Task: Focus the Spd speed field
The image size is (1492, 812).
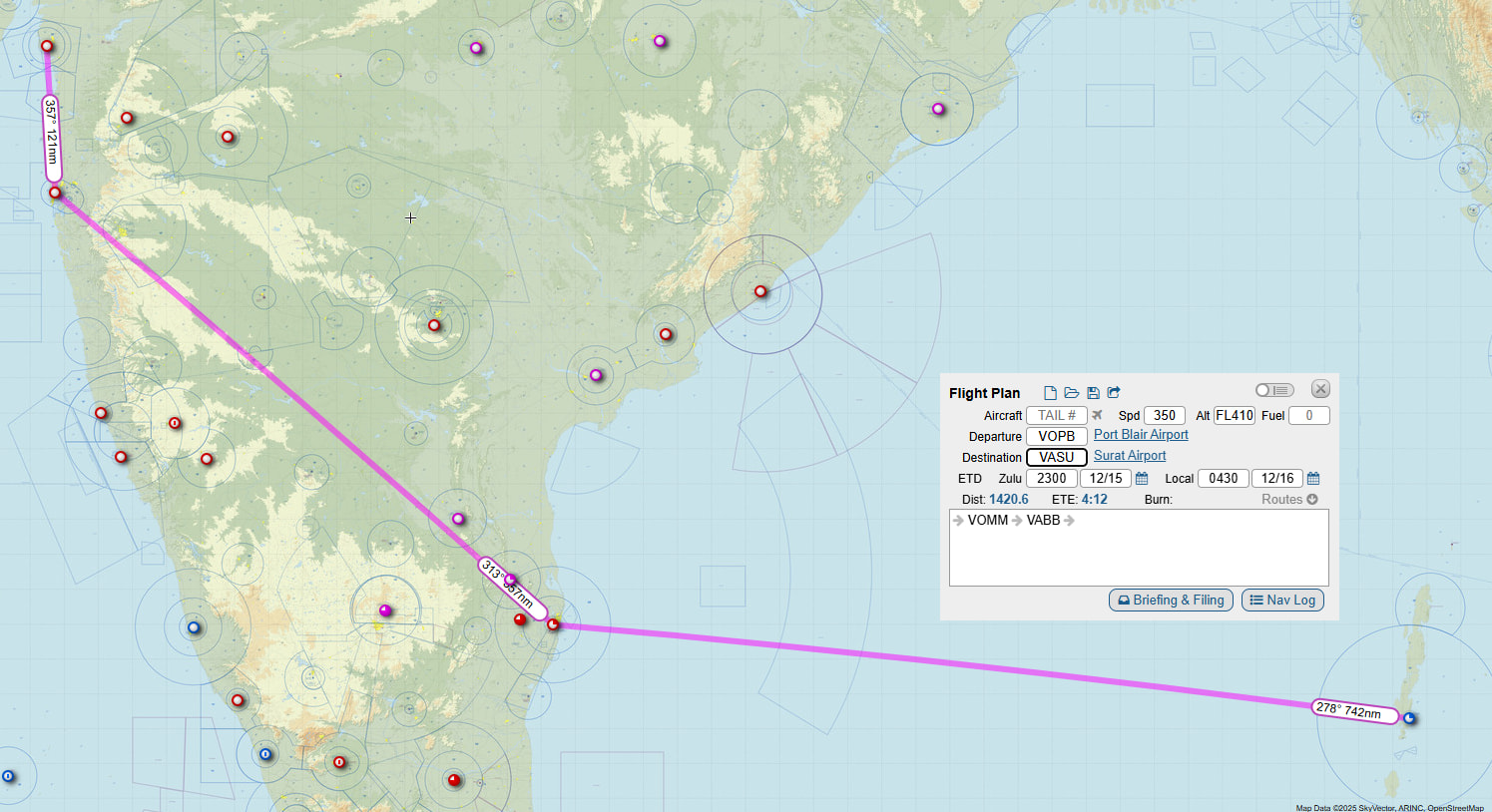Action: click(1164, 416)
